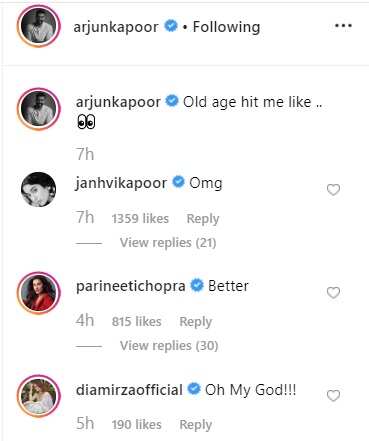
Task: Open janhvikapoor username link
Action: (121, 183)
